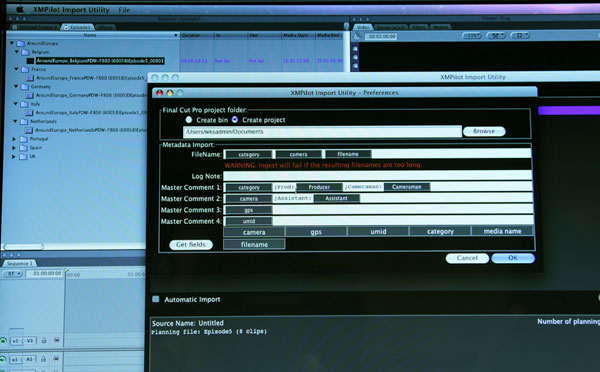Collapse the Italy bin
The height and width of the screenshot is (372, 600).
point(16,104)
